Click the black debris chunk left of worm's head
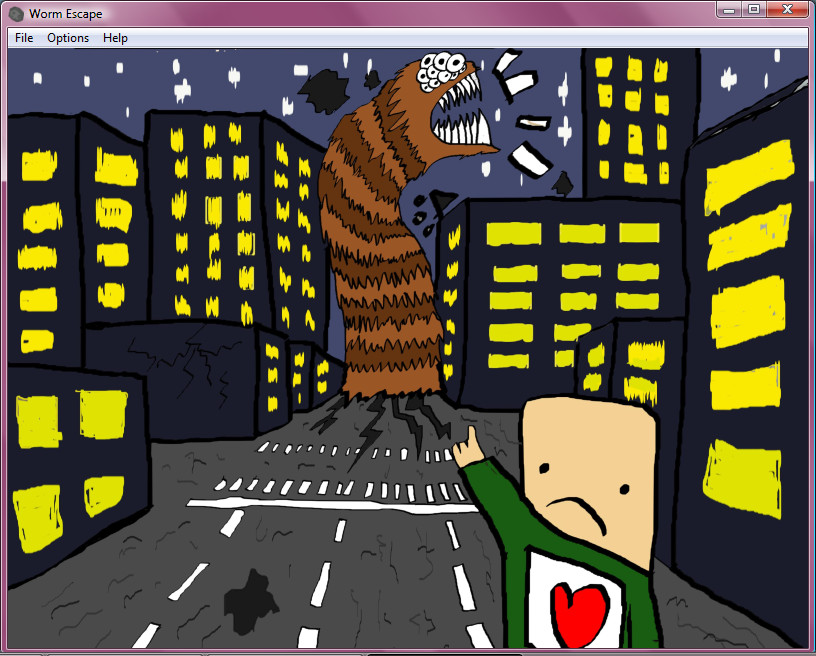816x656 pixels. tap(320, 90)
